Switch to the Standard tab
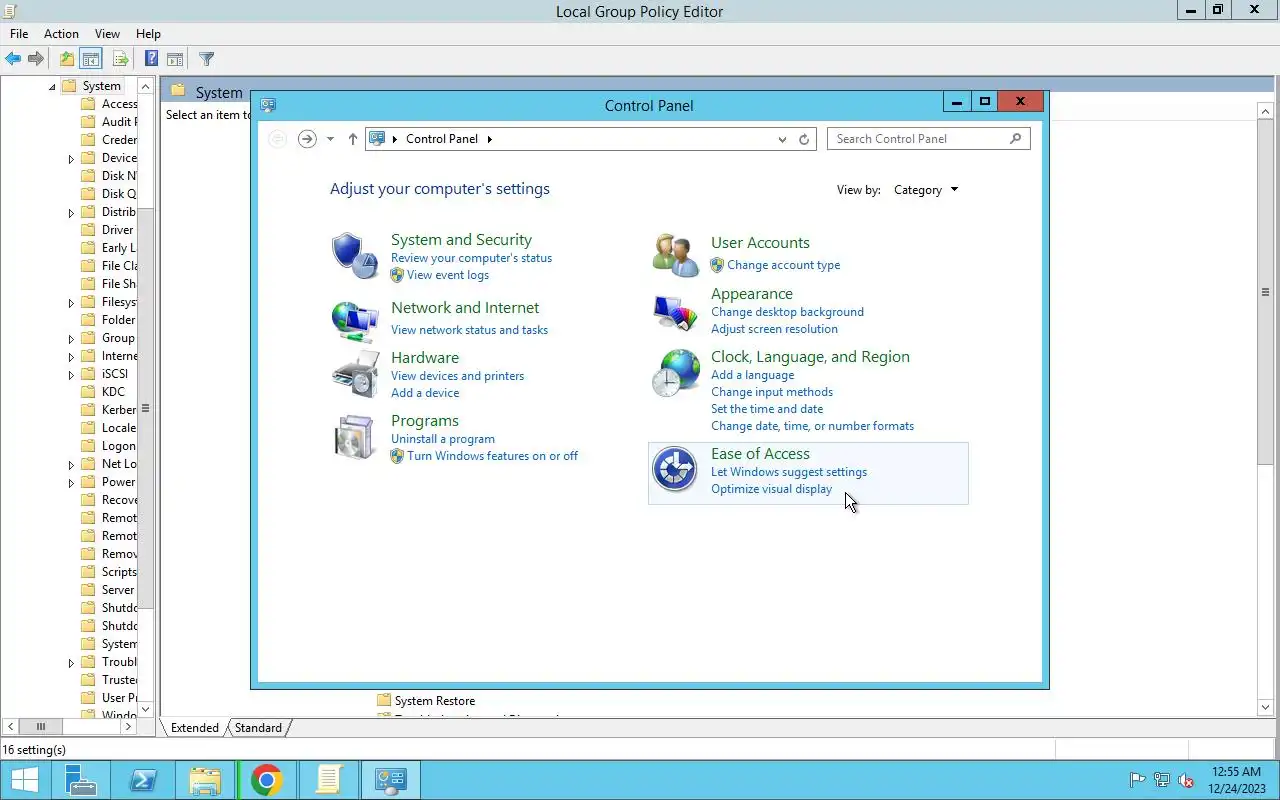This screenshot has height=800, width=1280. click(x=258, y=728)
